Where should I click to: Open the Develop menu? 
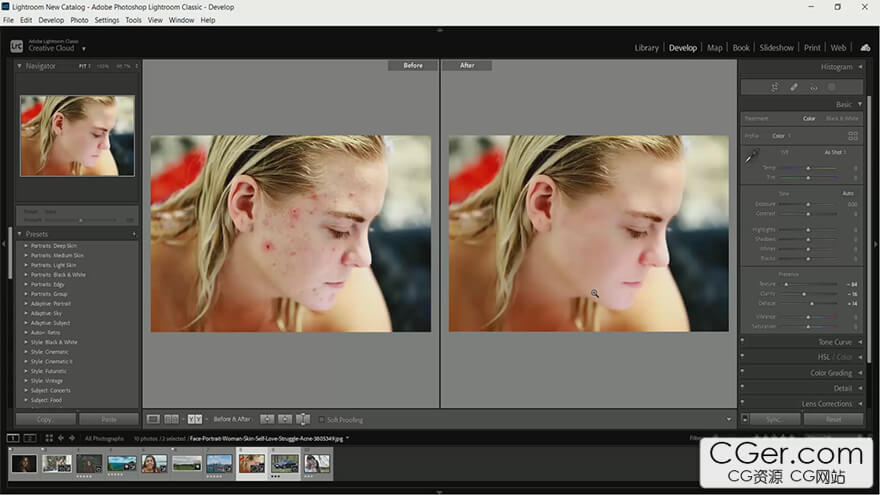[51, 20]
